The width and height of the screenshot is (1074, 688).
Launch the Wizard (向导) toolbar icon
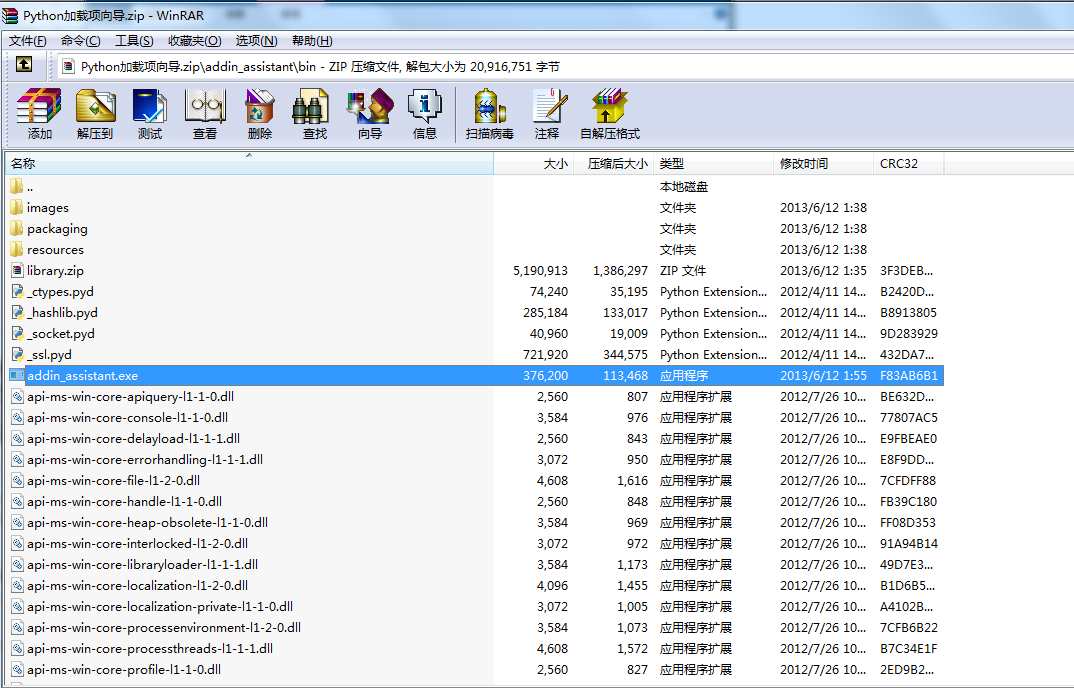click(370, 114)
